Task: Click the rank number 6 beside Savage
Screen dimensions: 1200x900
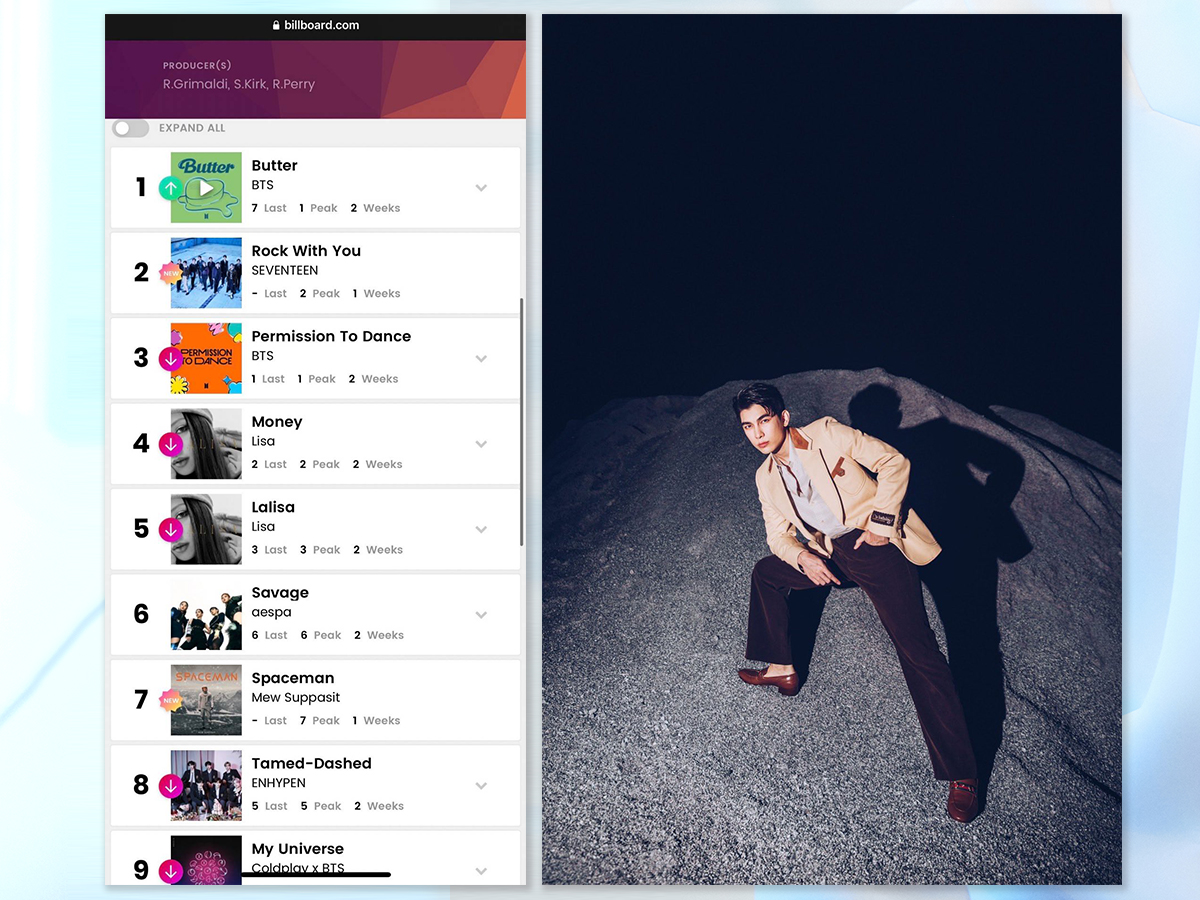Action: tap(141, 615)
